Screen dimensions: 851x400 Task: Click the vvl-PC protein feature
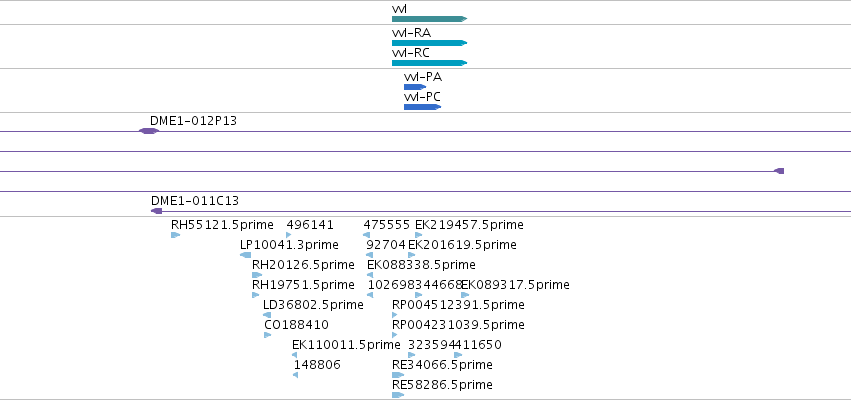pyautogui.click(x=422, y=107)
